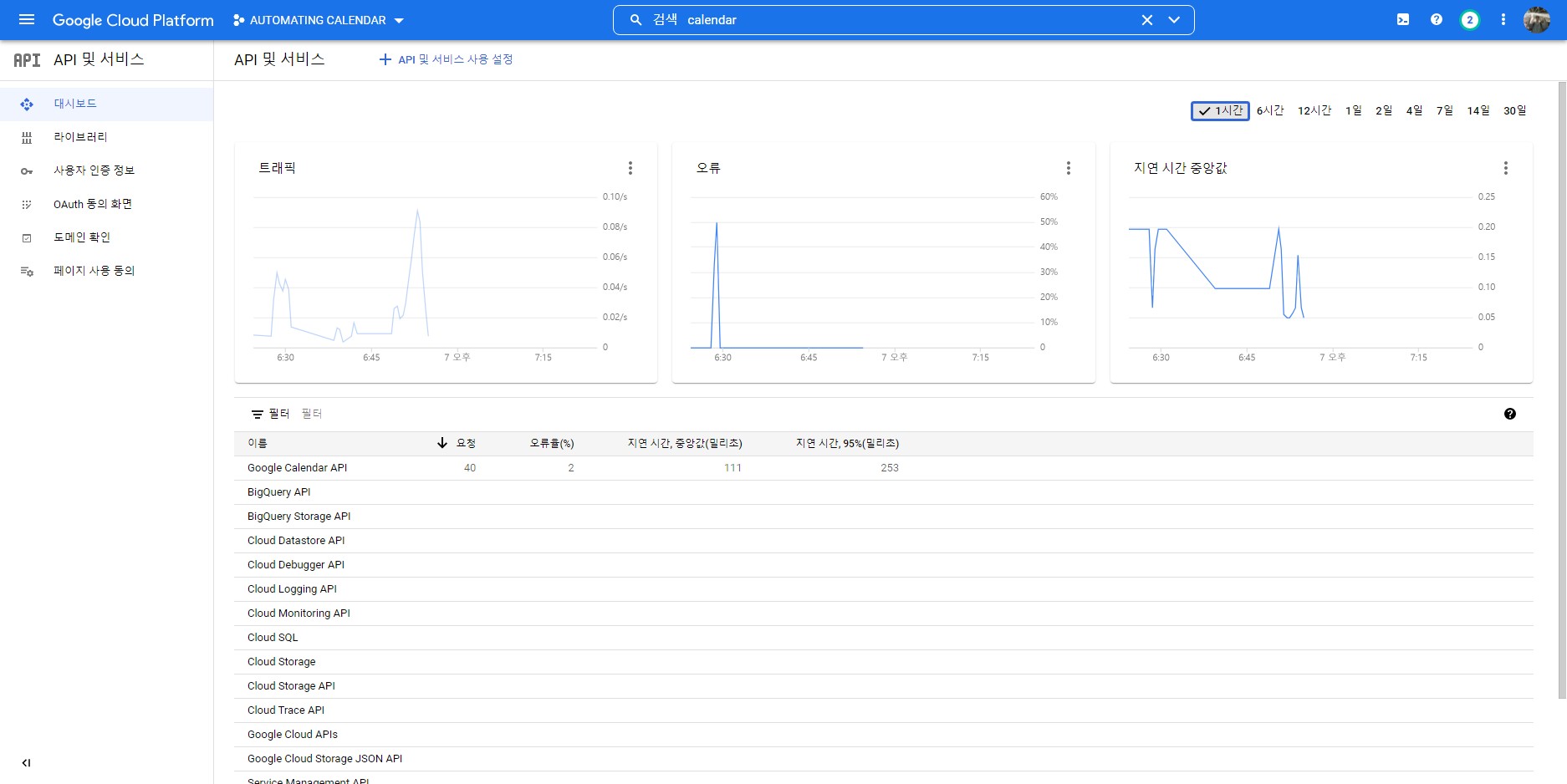
Task: Open the Cloud Logging API row
Action: pyautogui.click(x=884, y=589)
